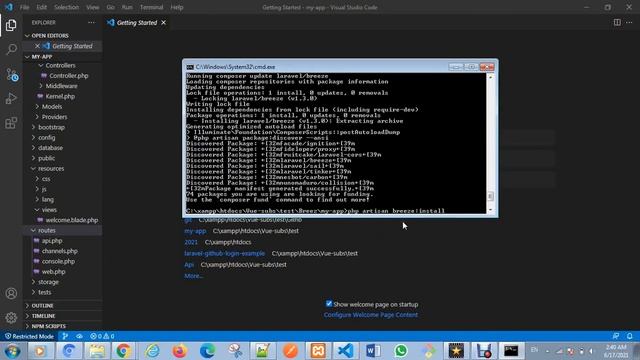
Task: Expand the Middleware folder
Action: tap(61, 86)
